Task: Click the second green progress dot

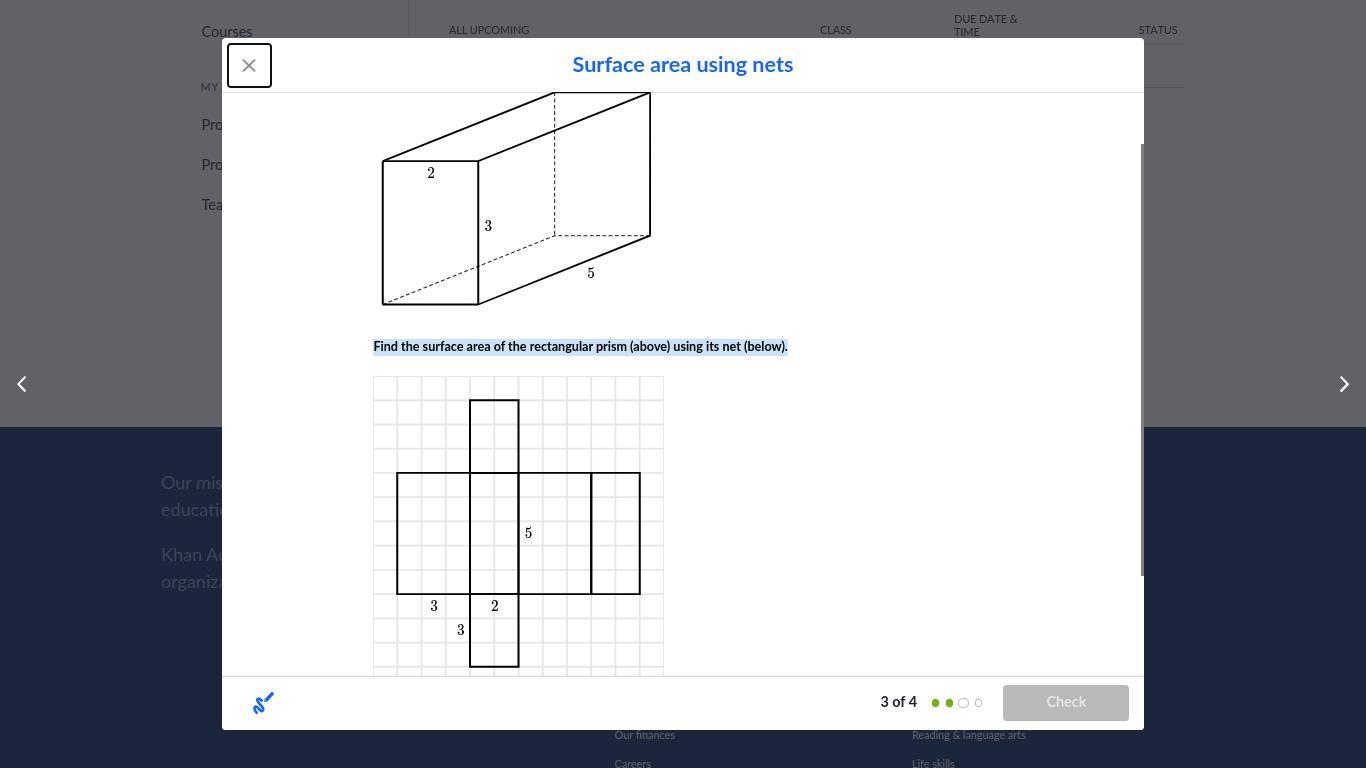Action: [x=949, y=703]
